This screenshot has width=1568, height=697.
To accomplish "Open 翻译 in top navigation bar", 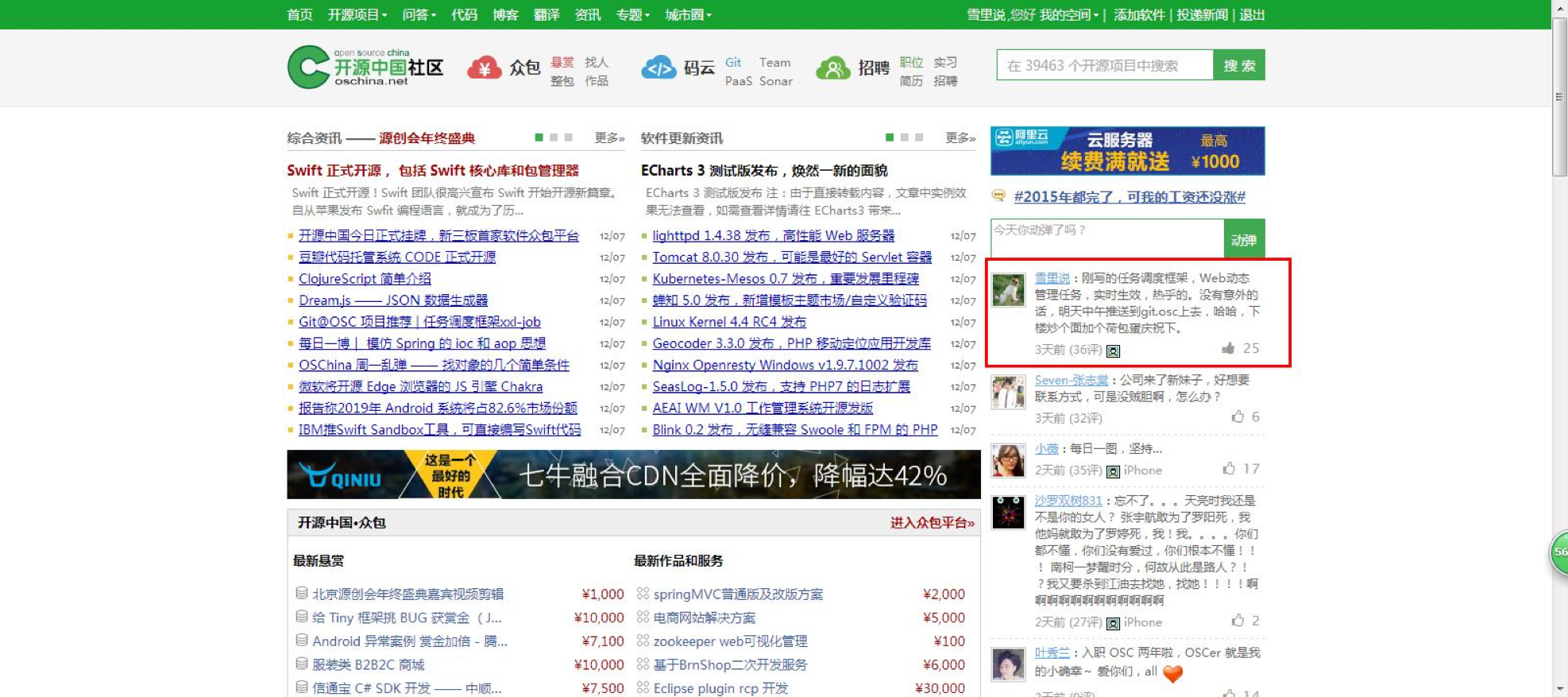I will (x=546, y=15).
